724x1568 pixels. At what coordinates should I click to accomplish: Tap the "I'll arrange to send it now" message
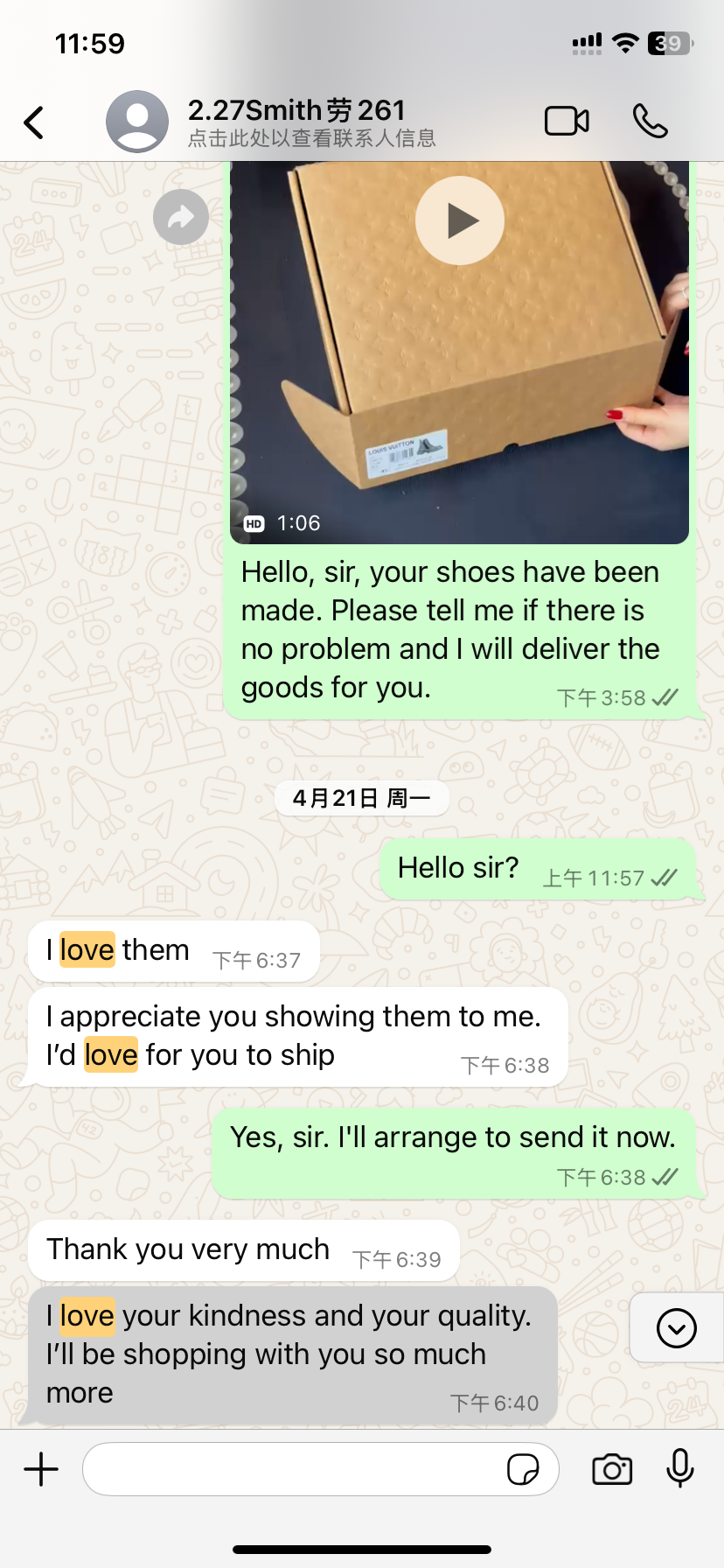(454, 1154)
